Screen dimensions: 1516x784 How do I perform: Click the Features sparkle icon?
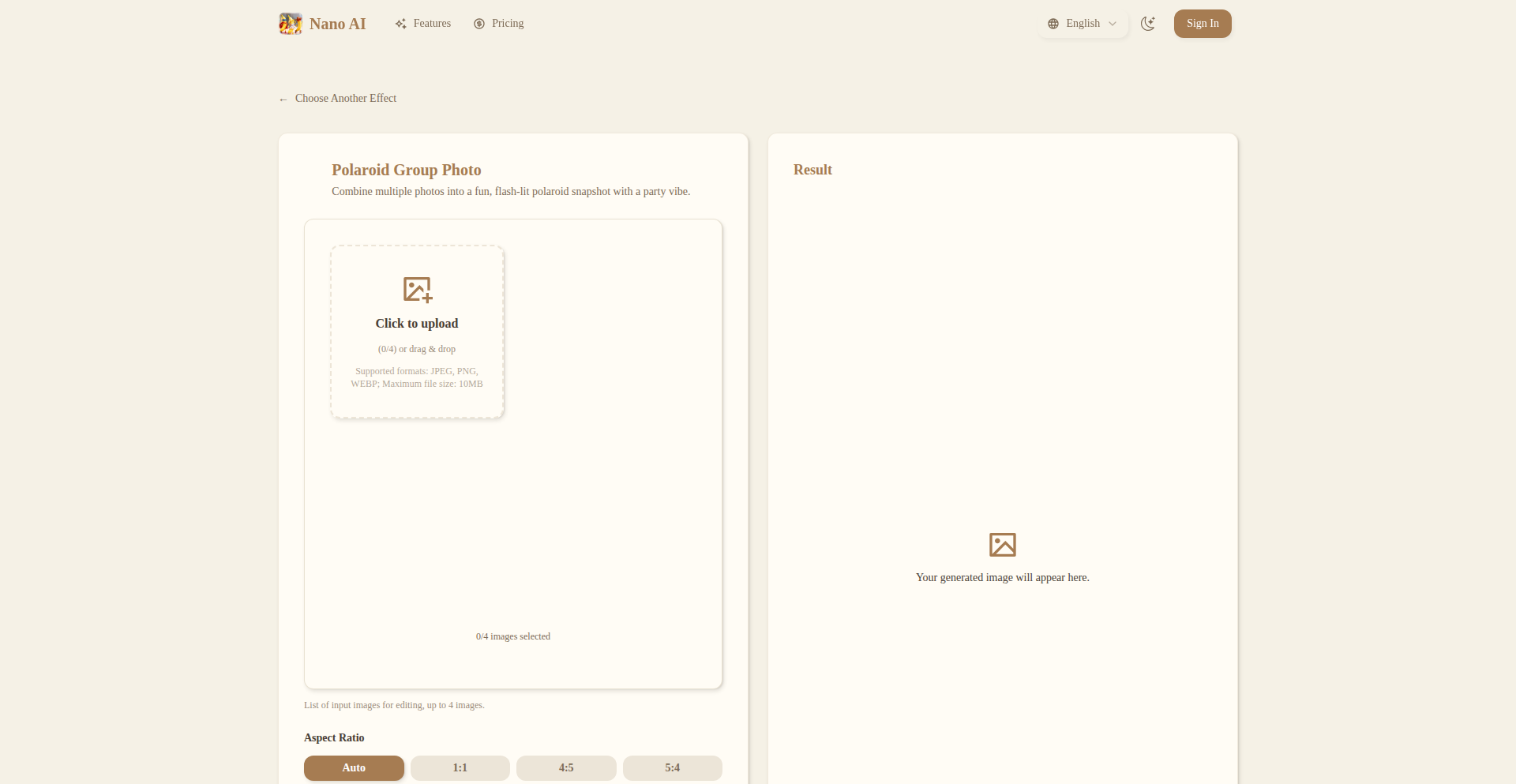401,24
